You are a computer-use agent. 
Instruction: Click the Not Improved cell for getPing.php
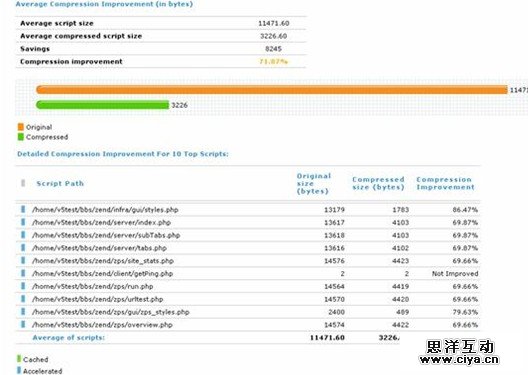pyautogui.click(x=455, y=274)
